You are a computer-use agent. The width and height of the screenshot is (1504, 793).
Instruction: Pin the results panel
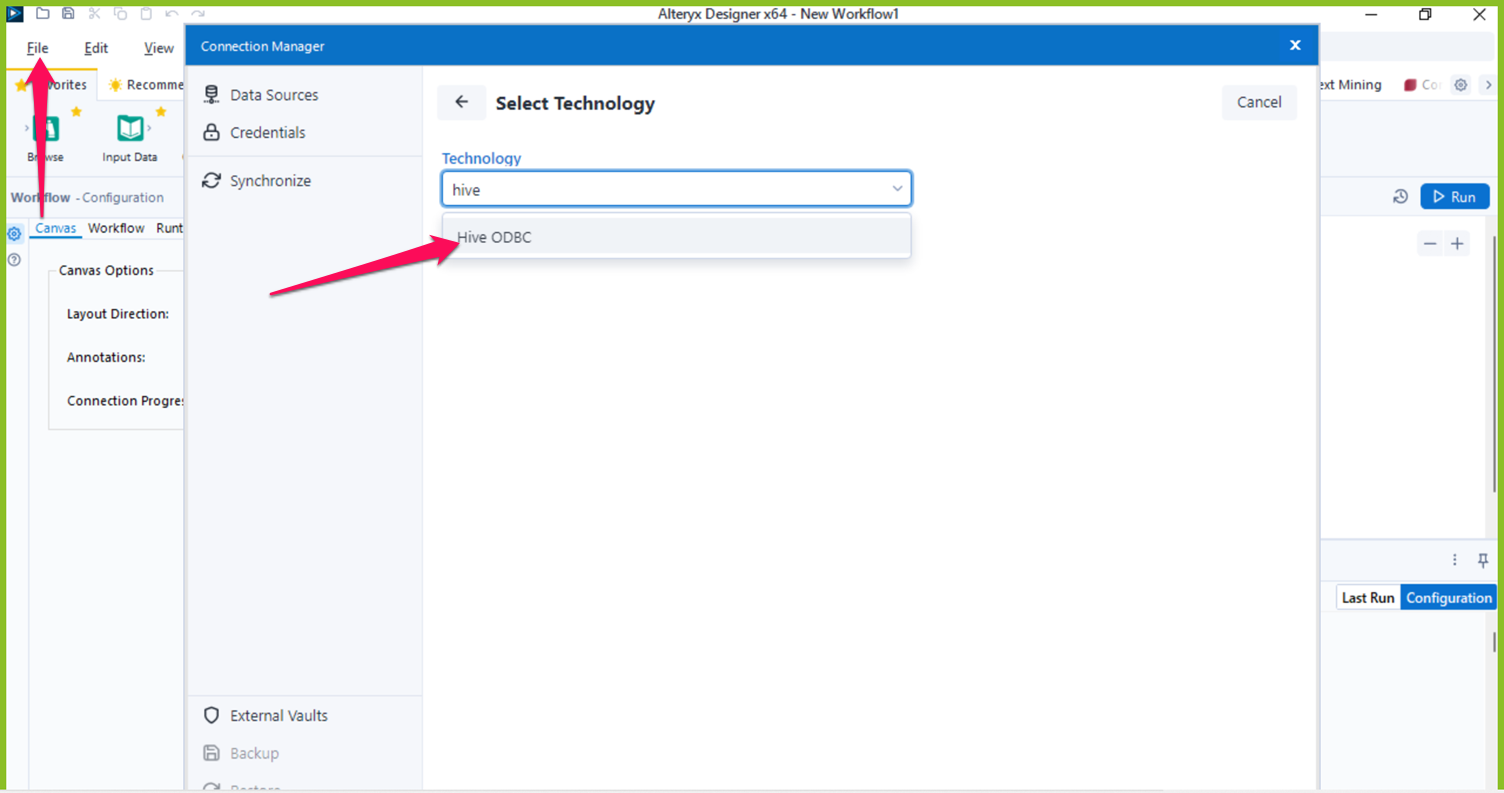[1483, 560]
